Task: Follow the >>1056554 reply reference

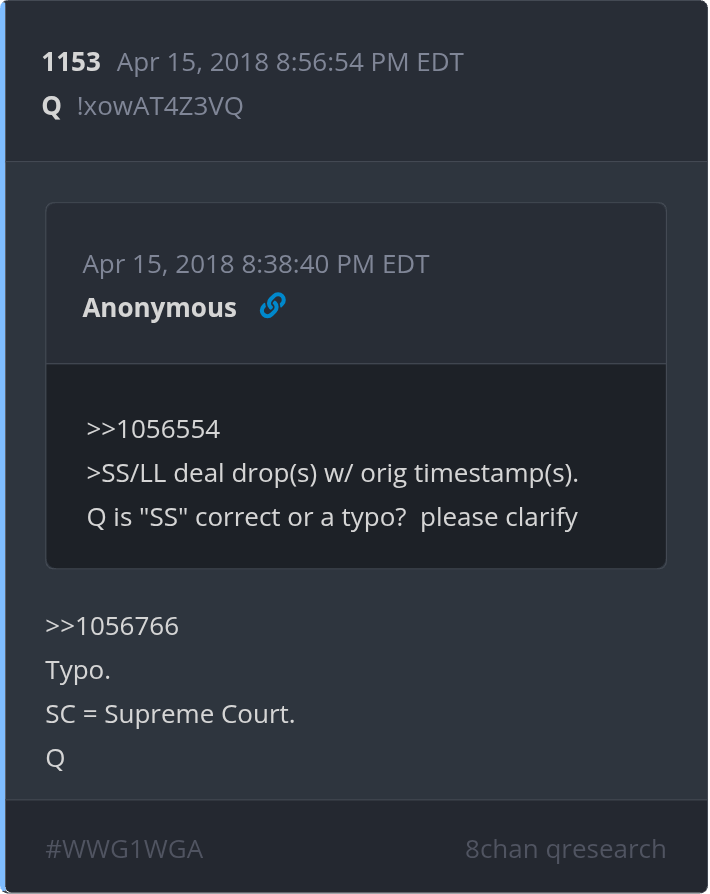Action: point(153,429)
